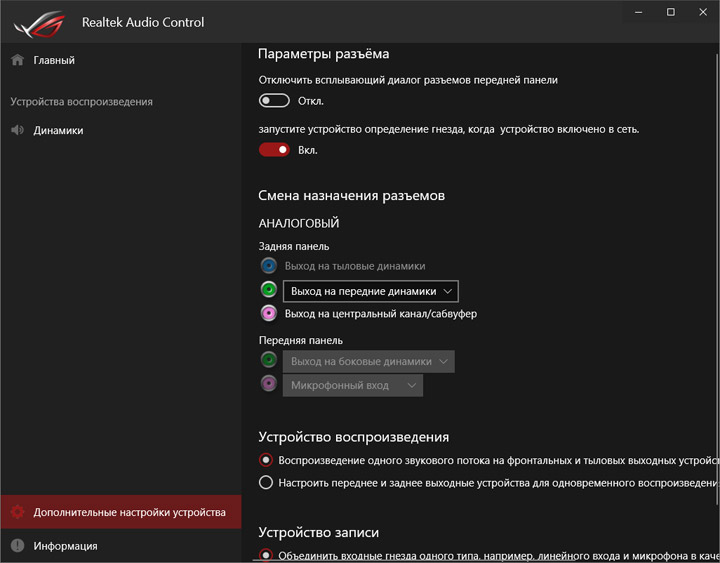Open the Выход на передние динамики dropdown
This screenshot has height=563, width=720.
coord(371,291)
